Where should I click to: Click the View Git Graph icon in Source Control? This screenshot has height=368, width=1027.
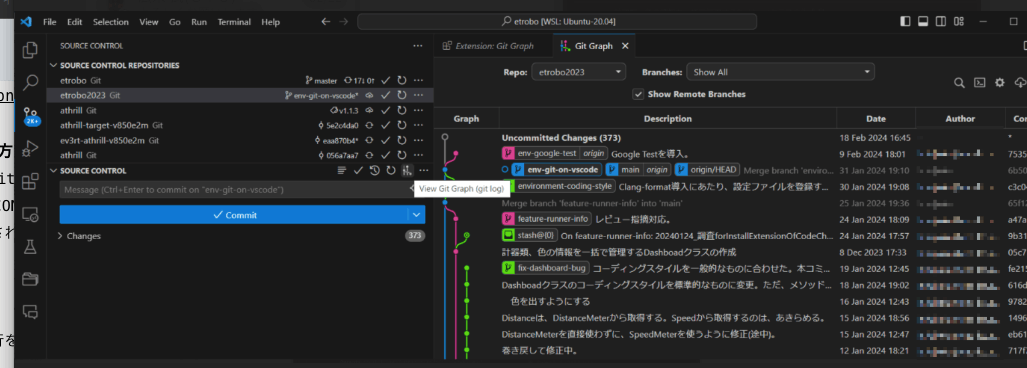tap(407, 171)
